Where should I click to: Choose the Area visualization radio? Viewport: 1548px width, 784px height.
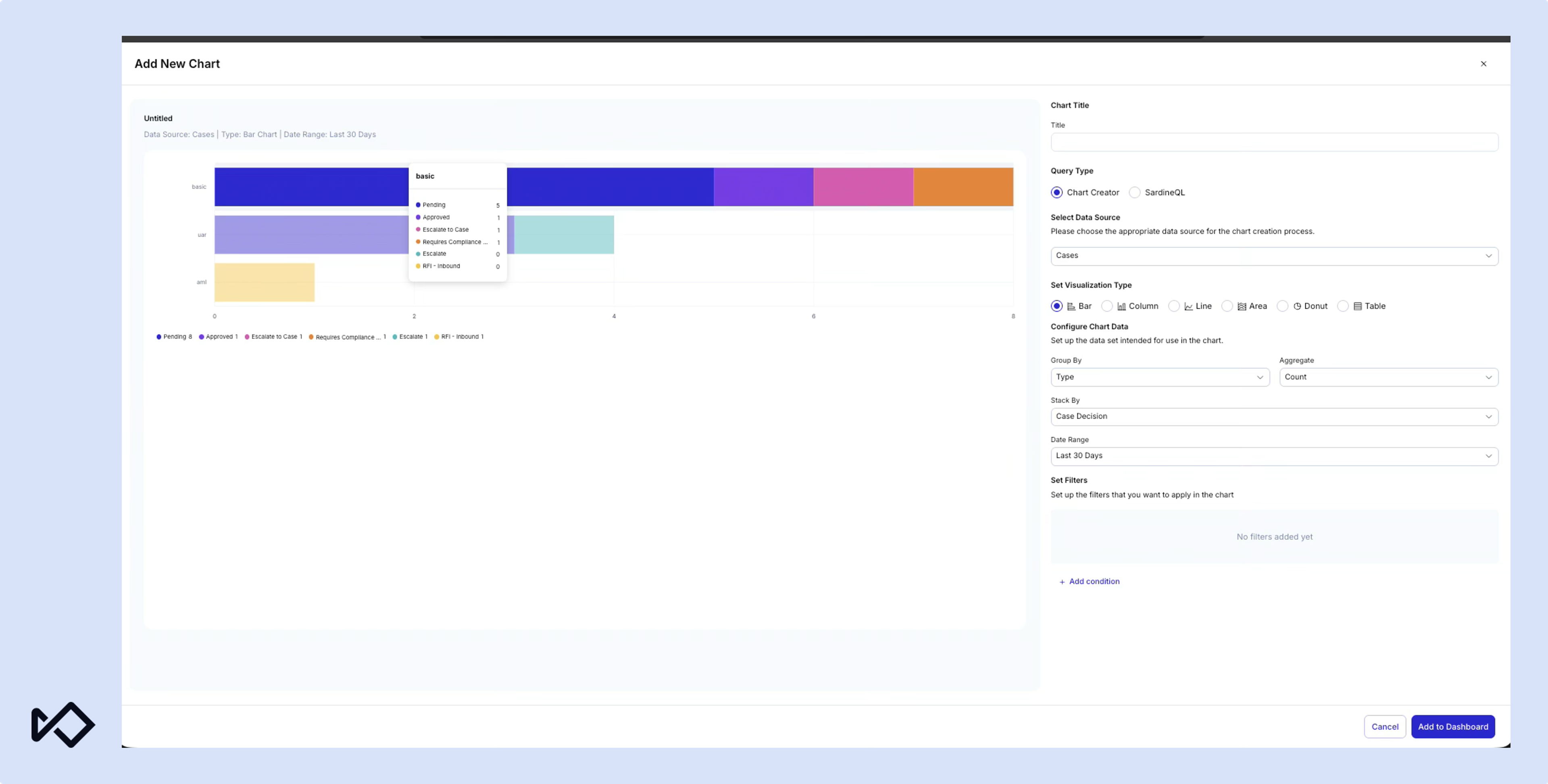(1227, 306)
